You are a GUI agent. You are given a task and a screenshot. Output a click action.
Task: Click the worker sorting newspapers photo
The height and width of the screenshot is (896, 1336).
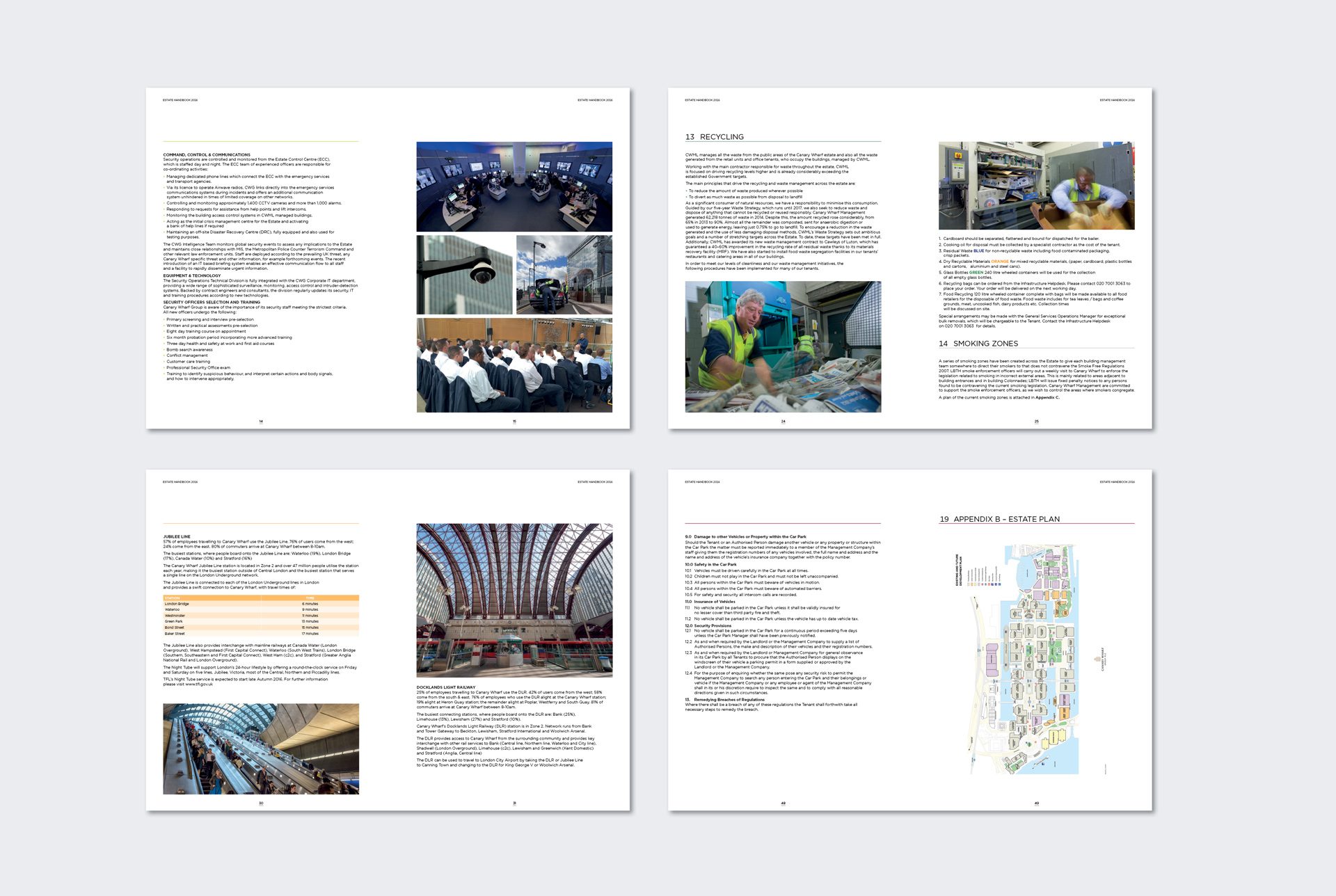(783, 346)
